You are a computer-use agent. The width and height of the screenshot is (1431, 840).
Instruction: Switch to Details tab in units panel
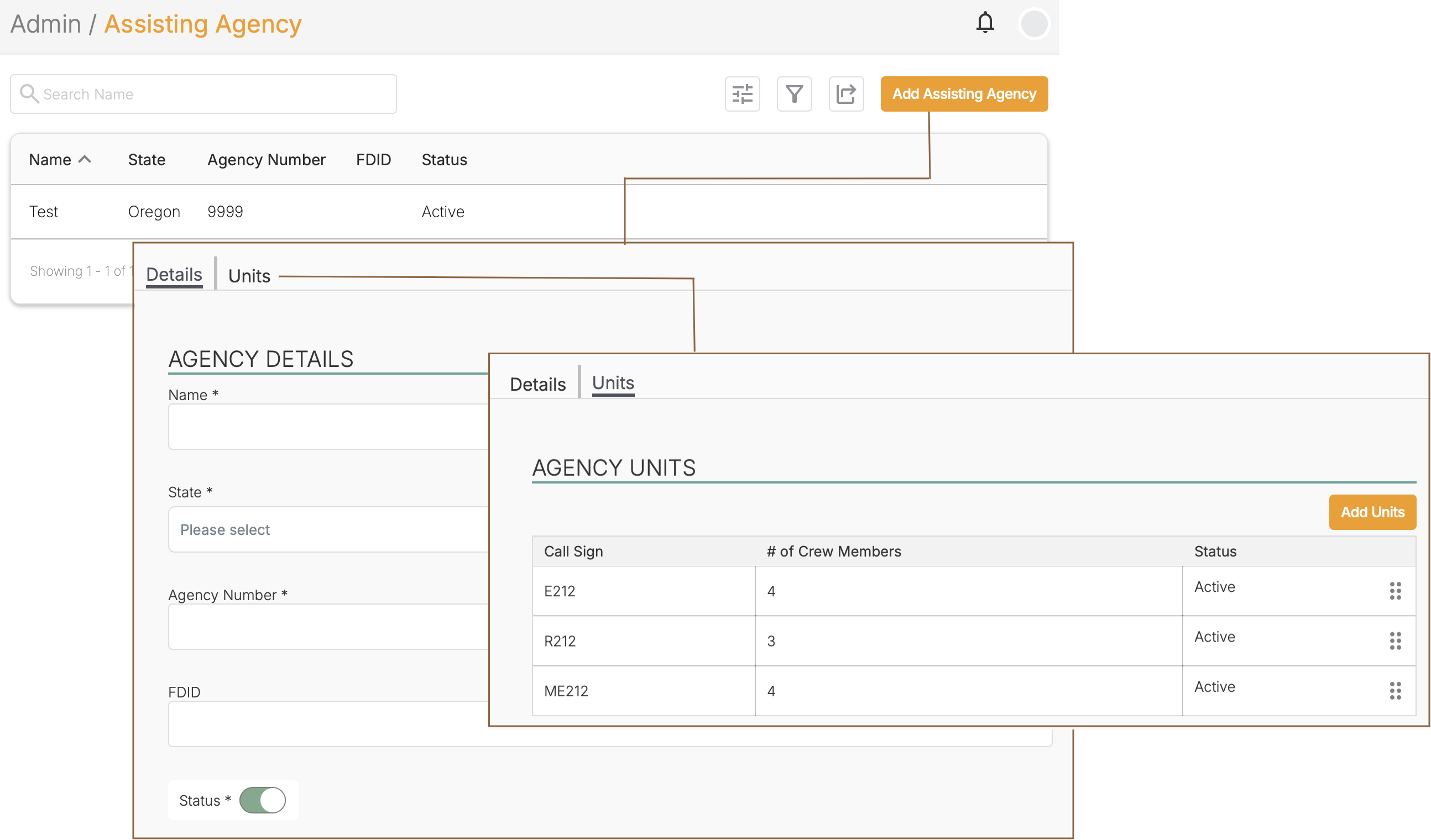click(x=537, y=384)
